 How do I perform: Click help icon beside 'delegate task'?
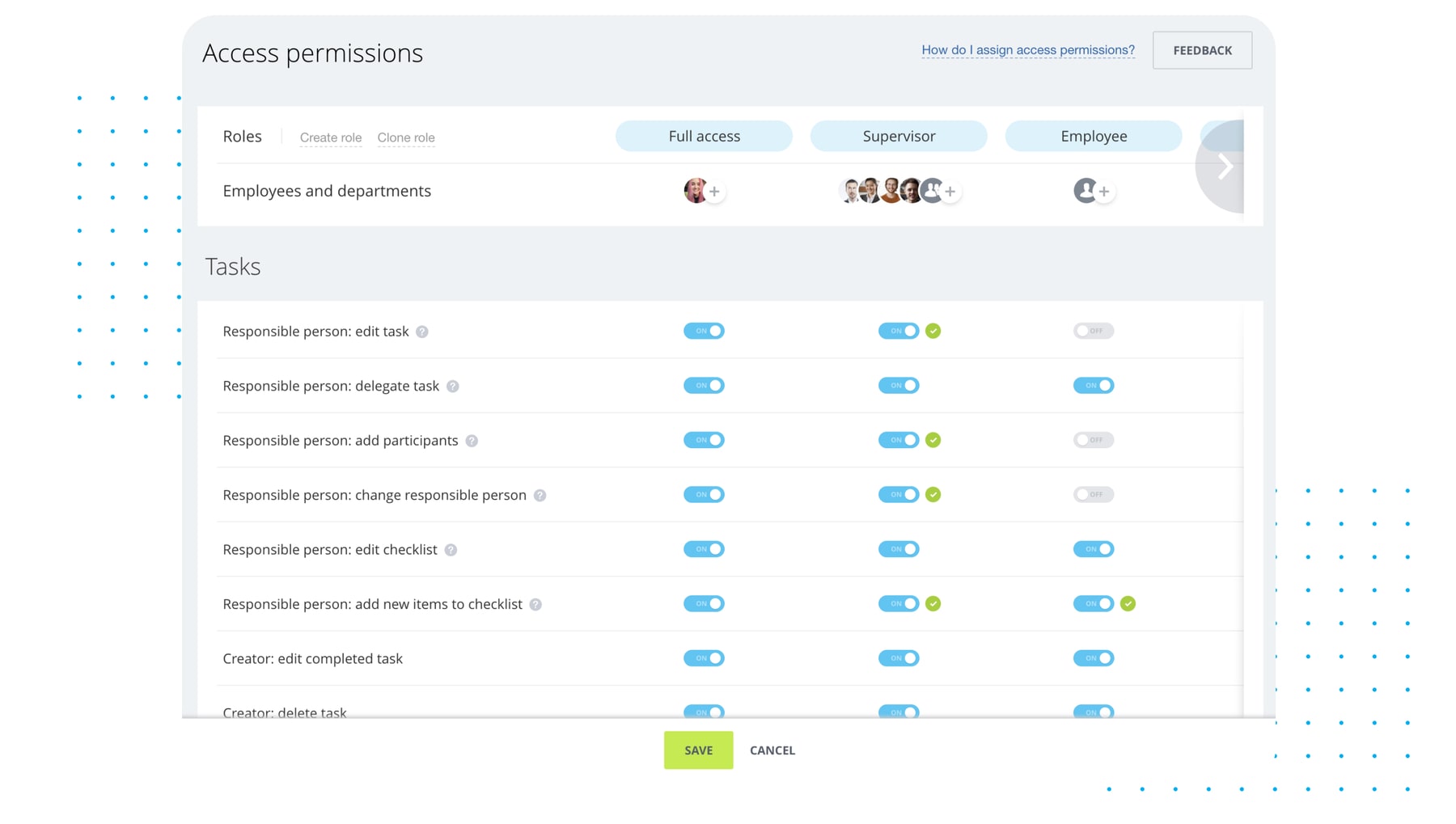(453, 387)
